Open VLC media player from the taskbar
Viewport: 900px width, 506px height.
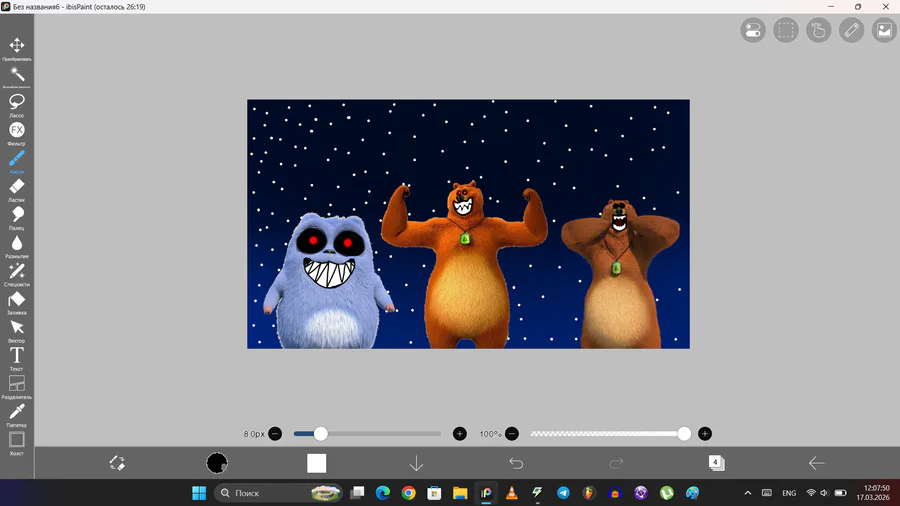[512, 493]
